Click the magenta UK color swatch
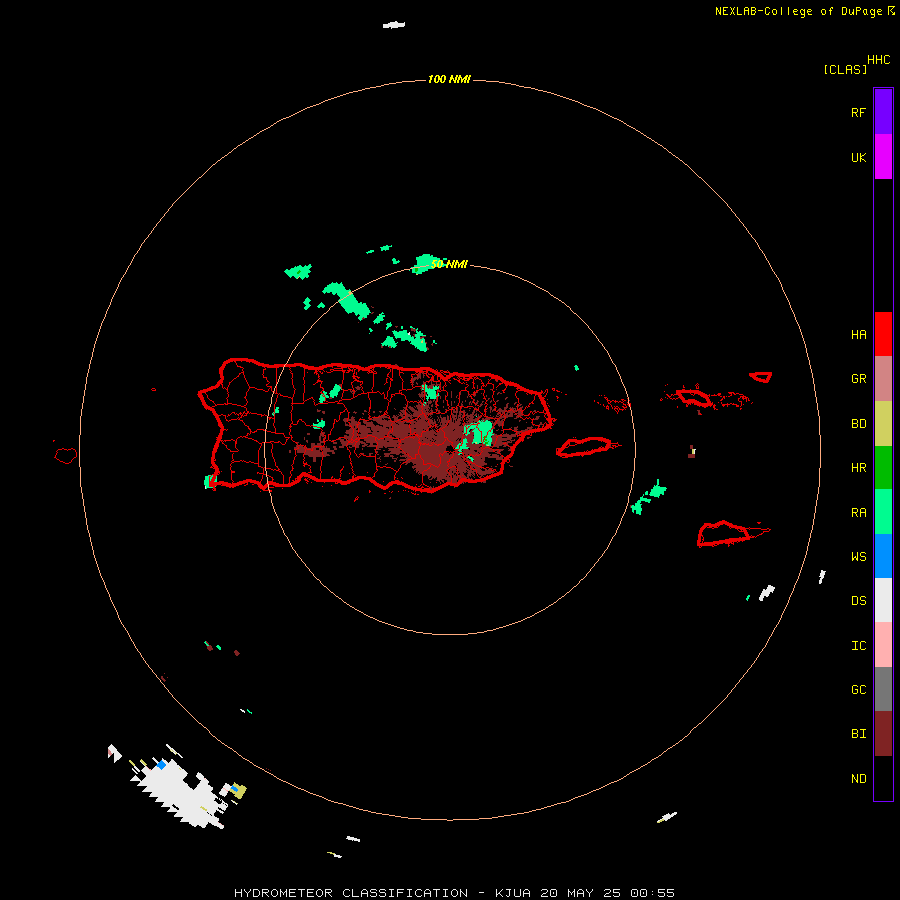The height and width of the screenshot is (900, 900). pos(883,157)
